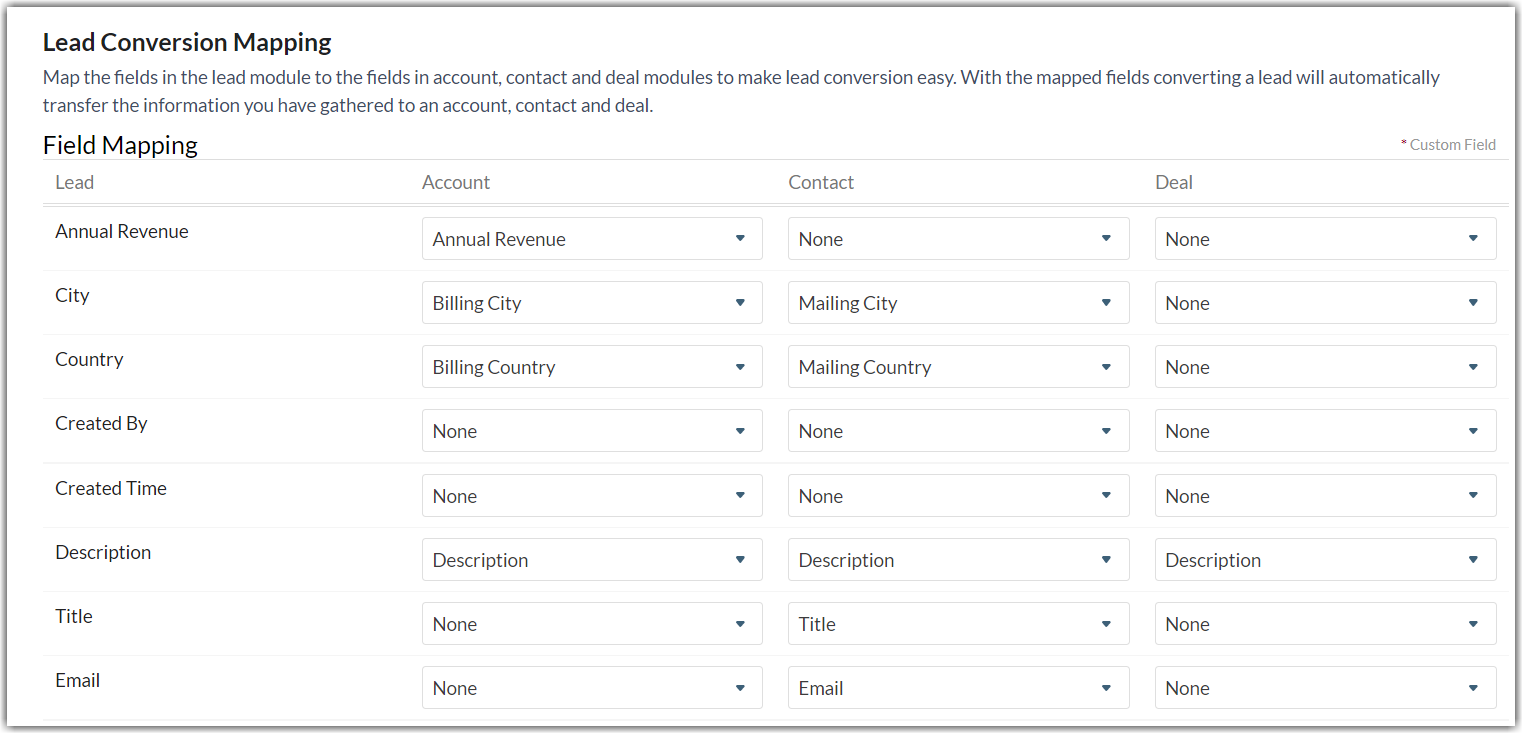Expand the Contact Description mapping dropdown
1523x734 pixels.
(958, 560)
